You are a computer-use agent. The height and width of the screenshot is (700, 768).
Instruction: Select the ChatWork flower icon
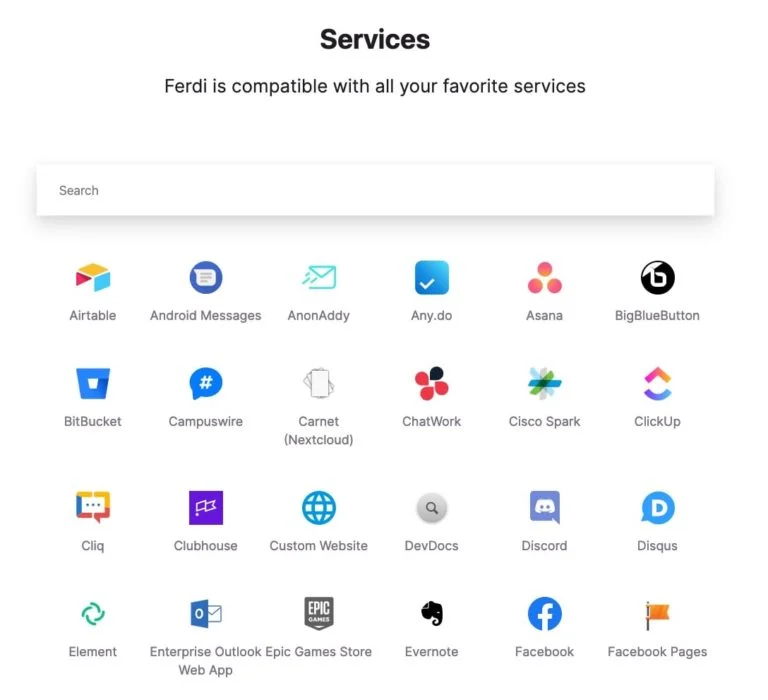432,383
